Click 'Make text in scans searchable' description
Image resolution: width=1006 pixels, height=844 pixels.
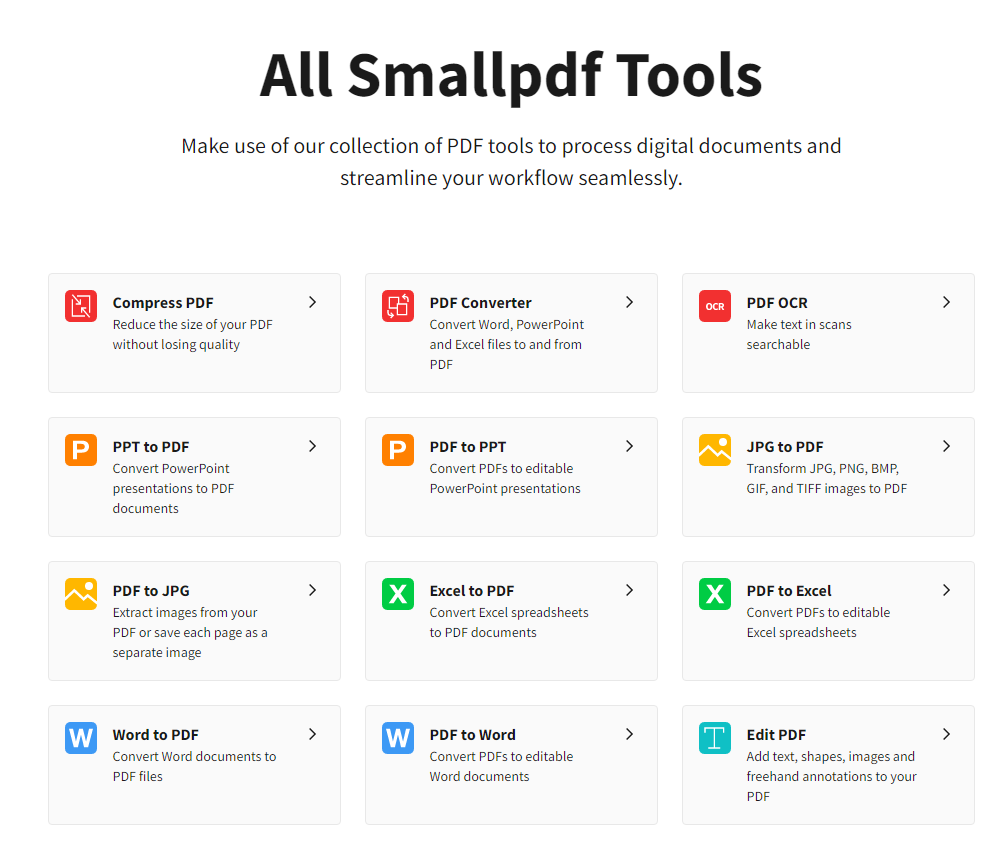point(799,334)
